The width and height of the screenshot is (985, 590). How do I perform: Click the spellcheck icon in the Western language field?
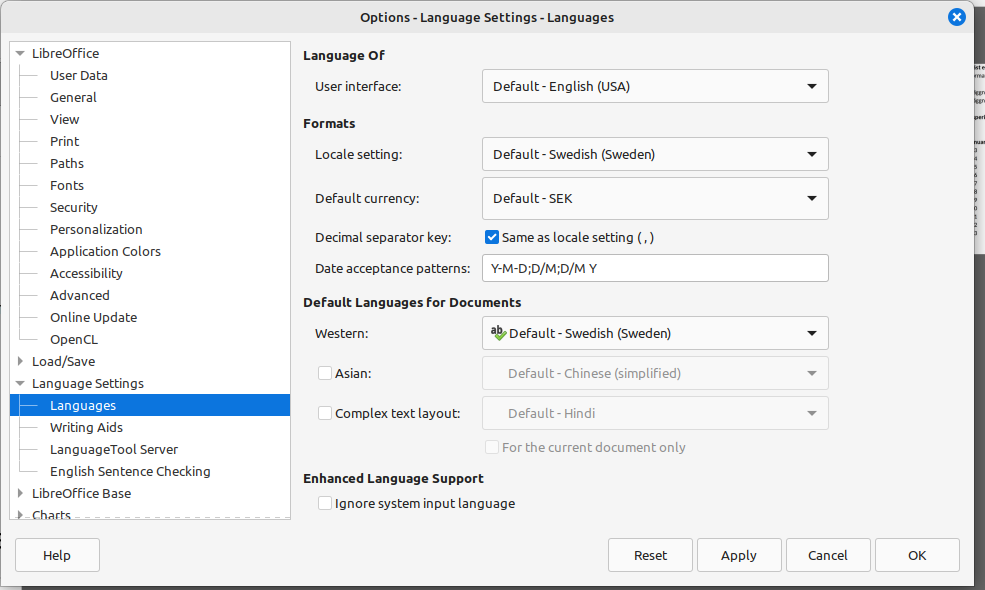coord(498,333)
